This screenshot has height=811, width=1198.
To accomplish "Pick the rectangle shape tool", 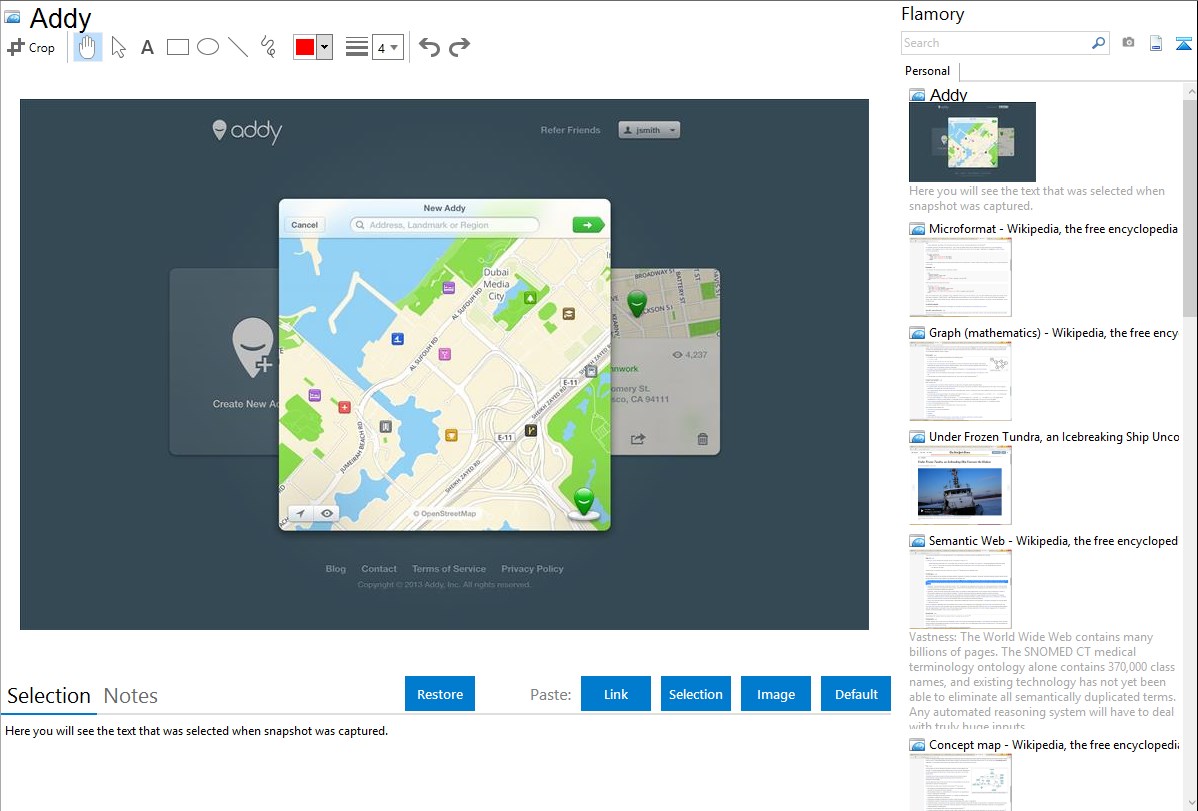I will [x=178, y=47].
